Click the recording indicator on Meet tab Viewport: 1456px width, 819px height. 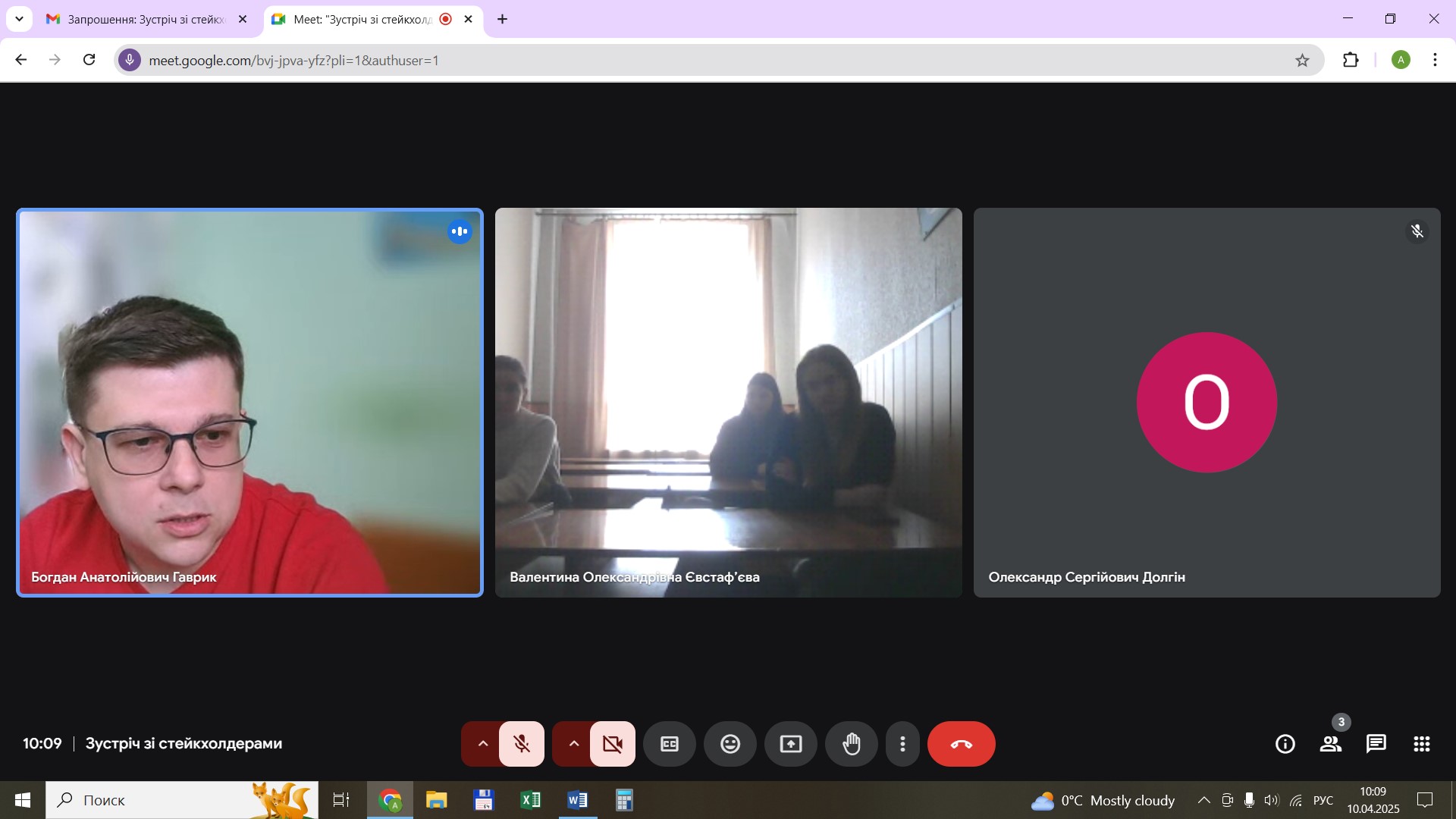click(x=446, y=19)
